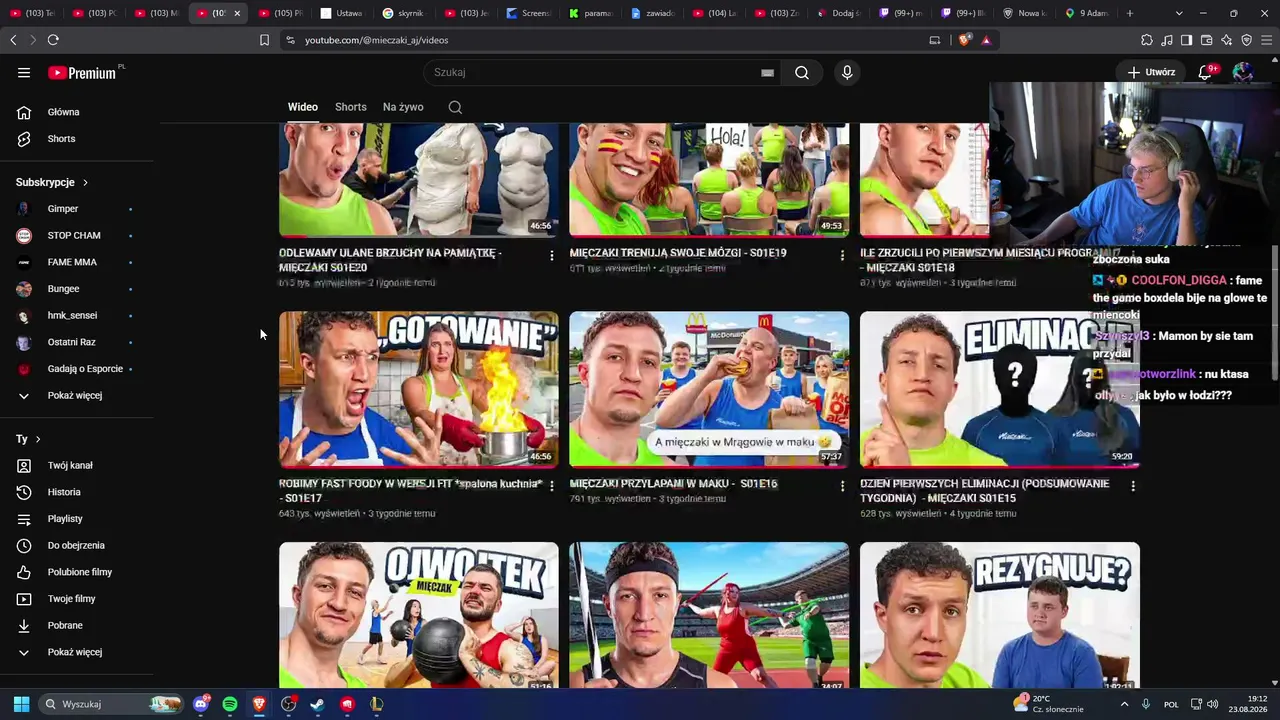The image size is (1280, 720).
Task: Open the McDonald's Mrągowo video thumbnail
Action: (x=709, y=389)
